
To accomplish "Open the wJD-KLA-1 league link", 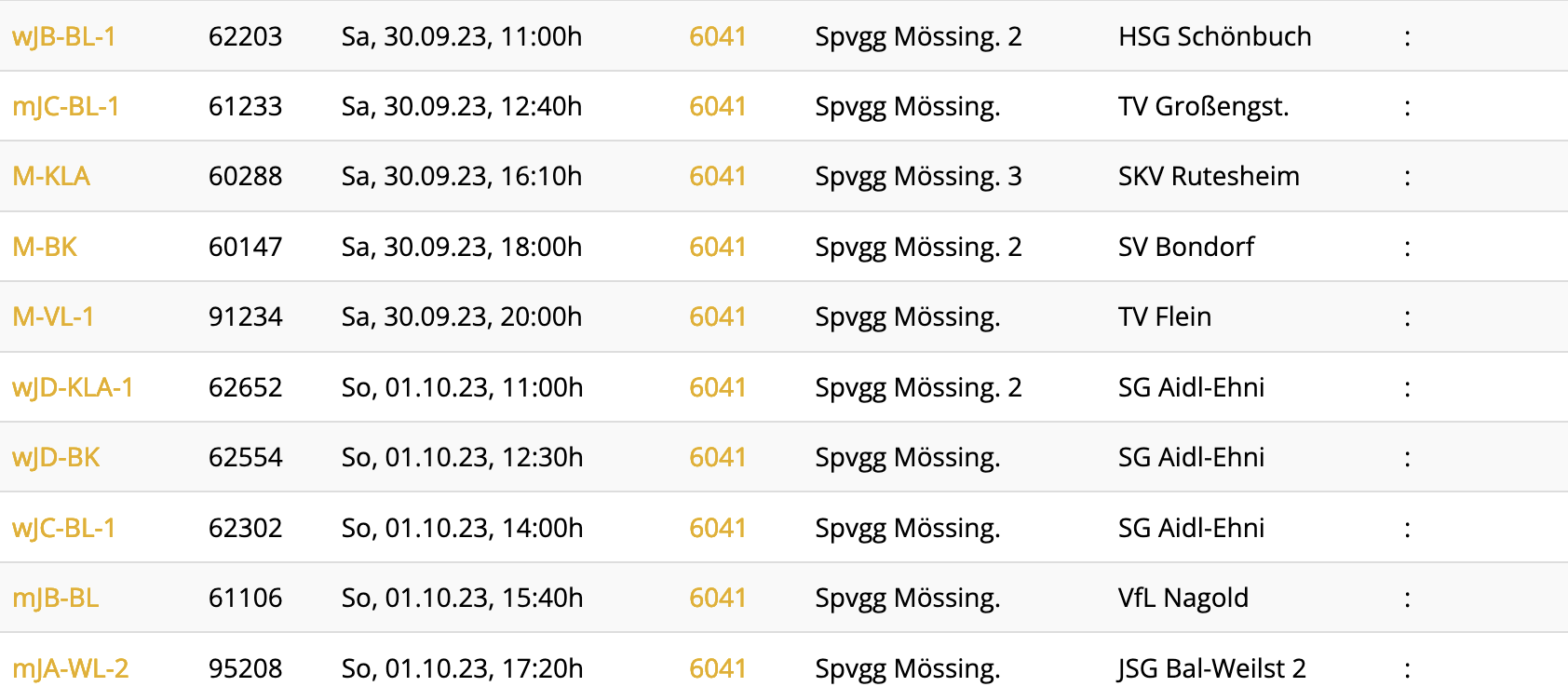I will point(73,388).
